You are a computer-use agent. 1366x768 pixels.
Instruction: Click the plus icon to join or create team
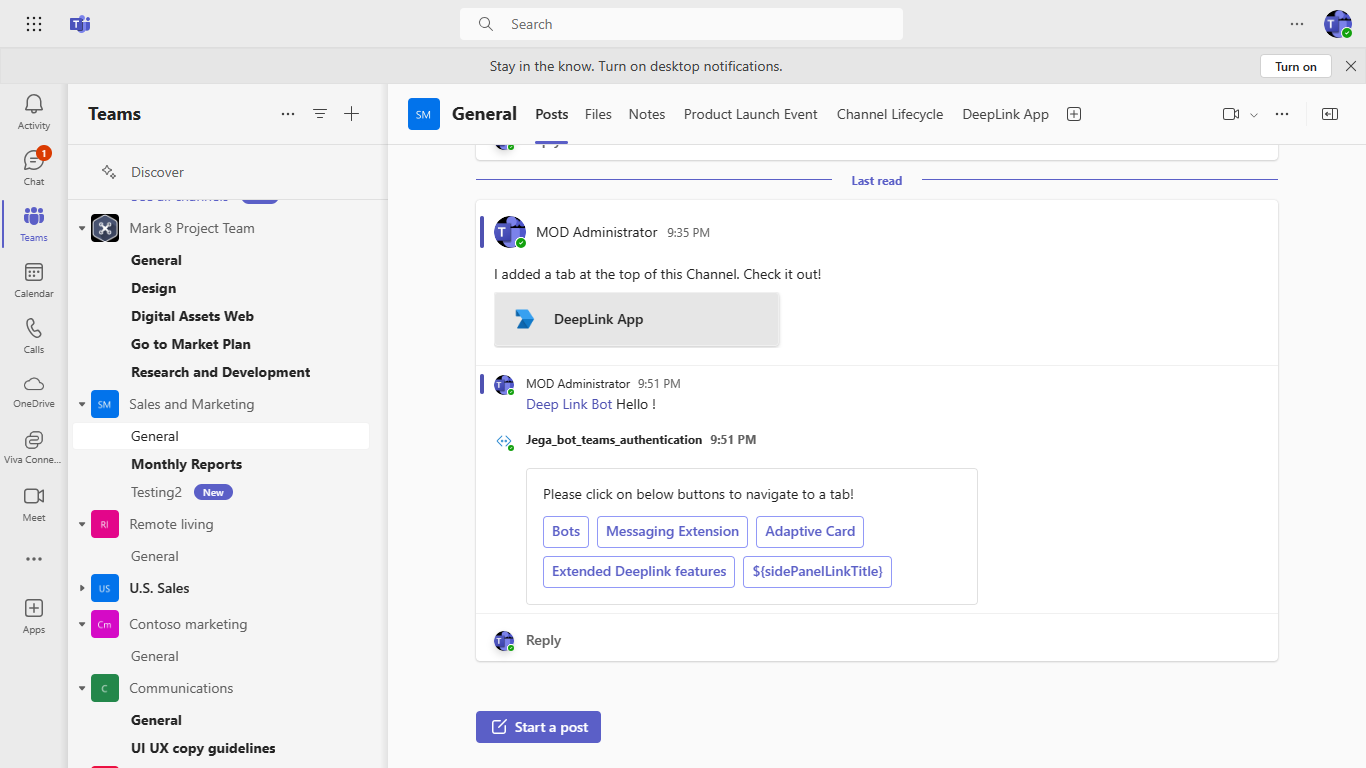pyautogui.click(x=352, y=114)
